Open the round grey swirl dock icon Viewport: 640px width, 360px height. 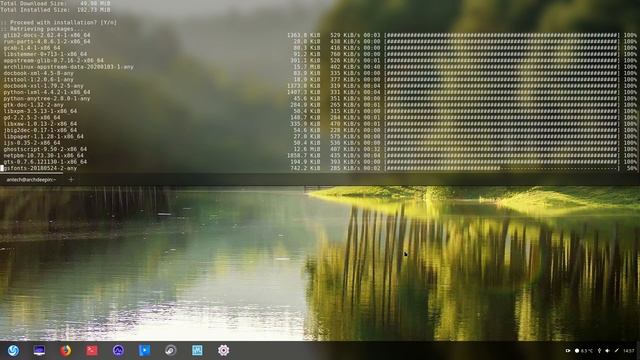171,350
